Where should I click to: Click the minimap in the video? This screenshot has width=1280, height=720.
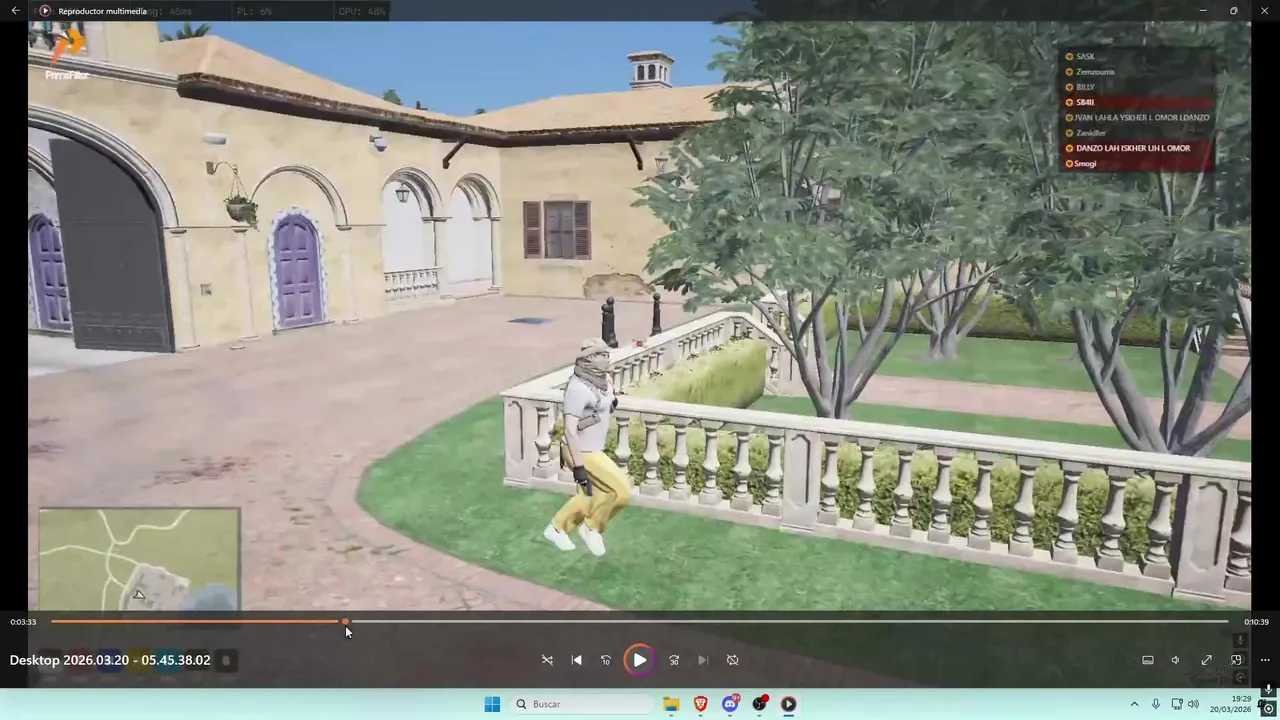(x=139, y=559)
